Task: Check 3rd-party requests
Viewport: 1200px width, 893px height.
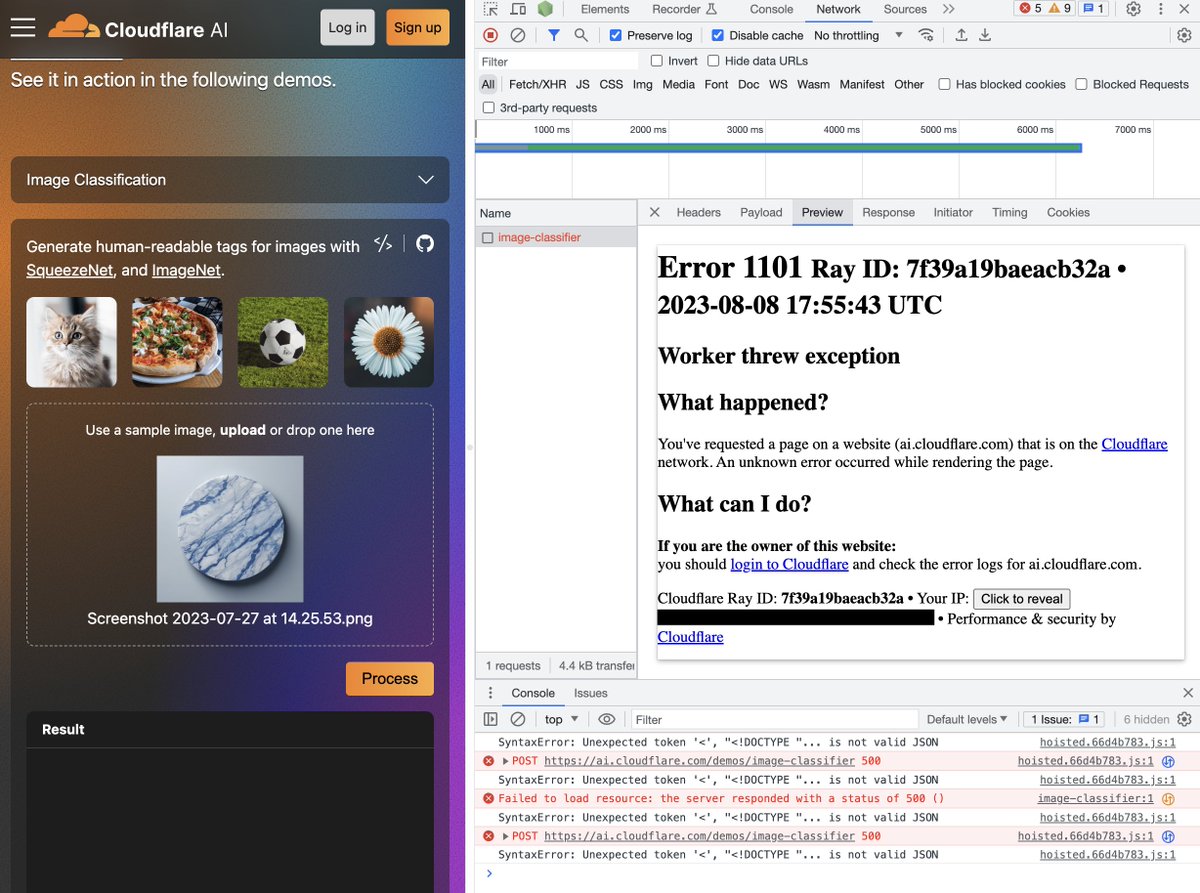Action: pyautogui.click(x=488, y=107)
